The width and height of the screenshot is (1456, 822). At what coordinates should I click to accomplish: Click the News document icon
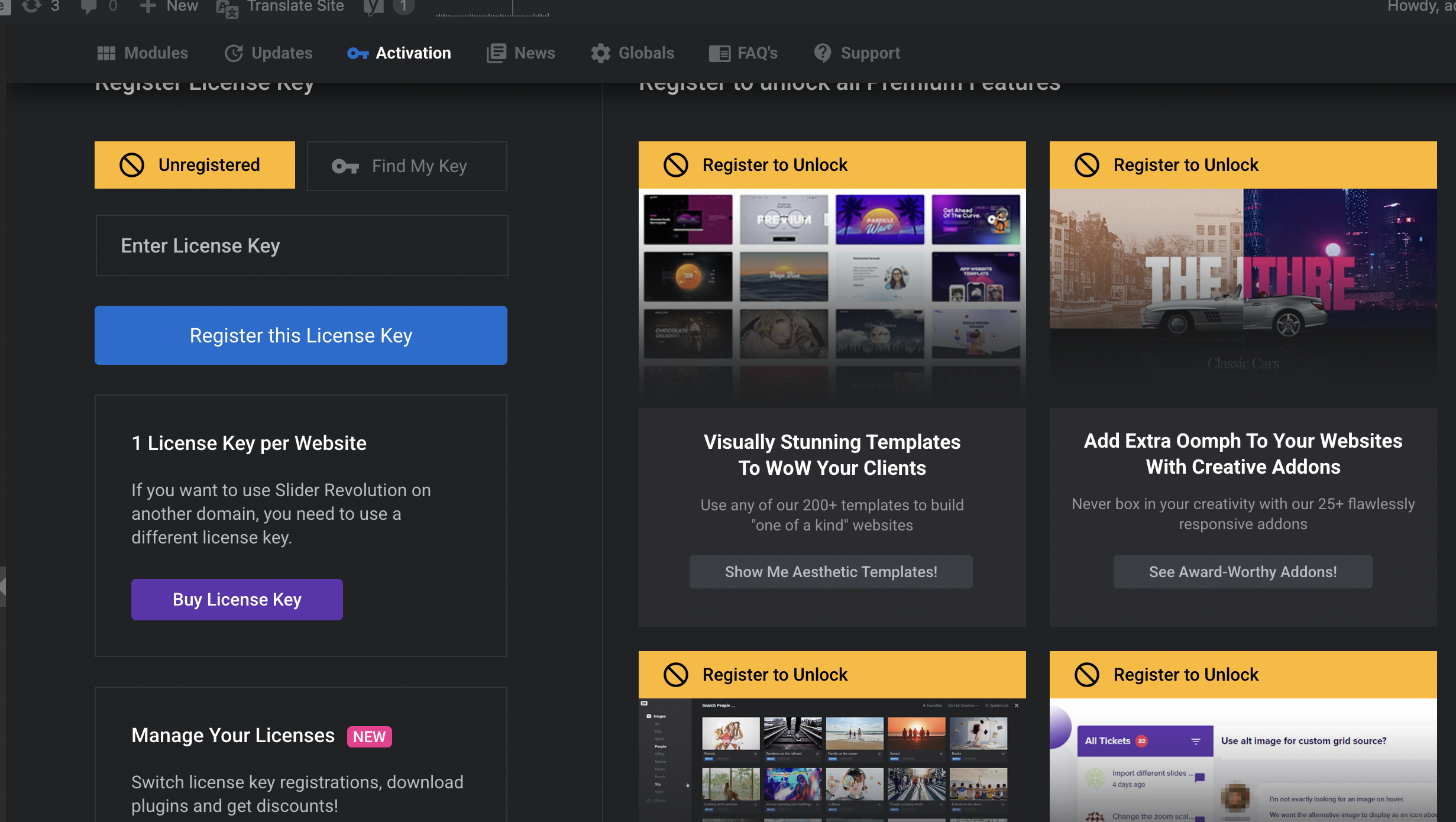[x=496, y=53]
